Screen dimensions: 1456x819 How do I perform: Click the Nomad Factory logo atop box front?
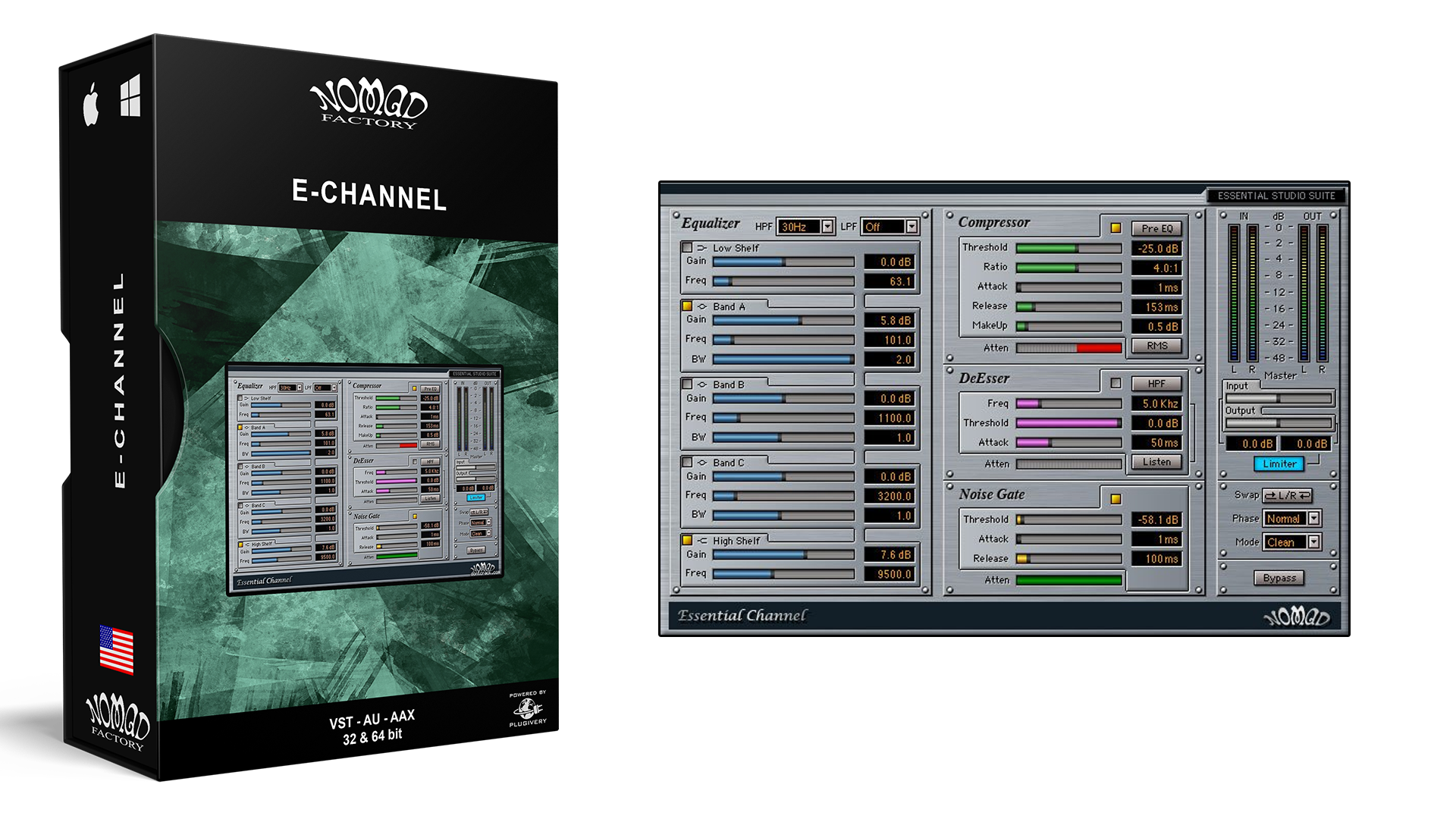[369, 105]
